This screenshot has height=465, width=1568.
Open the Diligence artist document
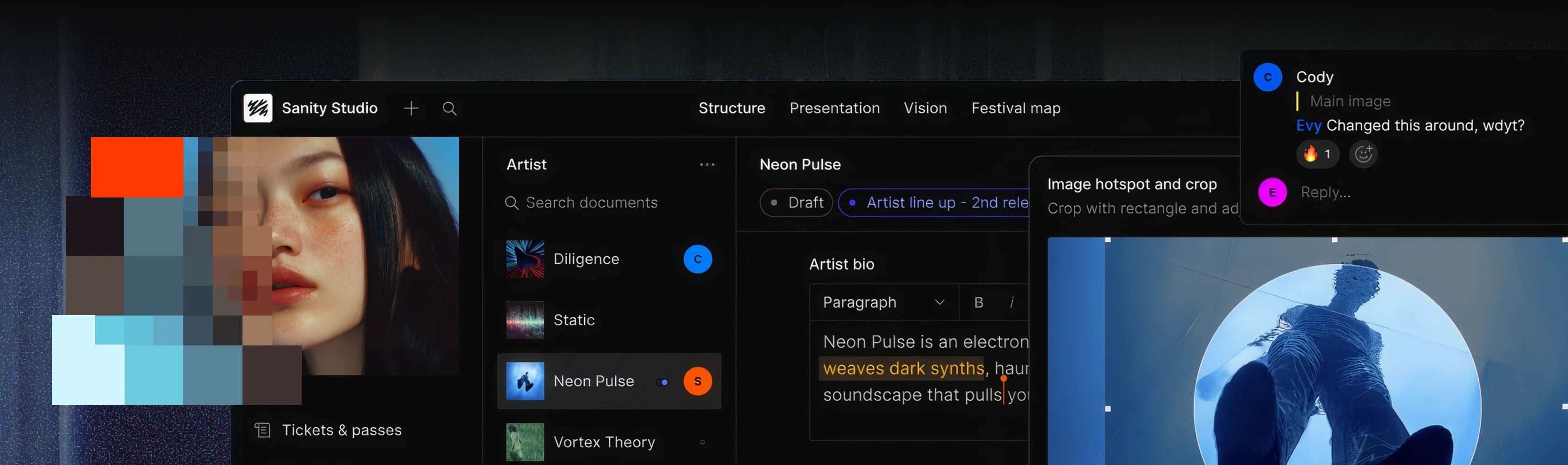(609, 259)
